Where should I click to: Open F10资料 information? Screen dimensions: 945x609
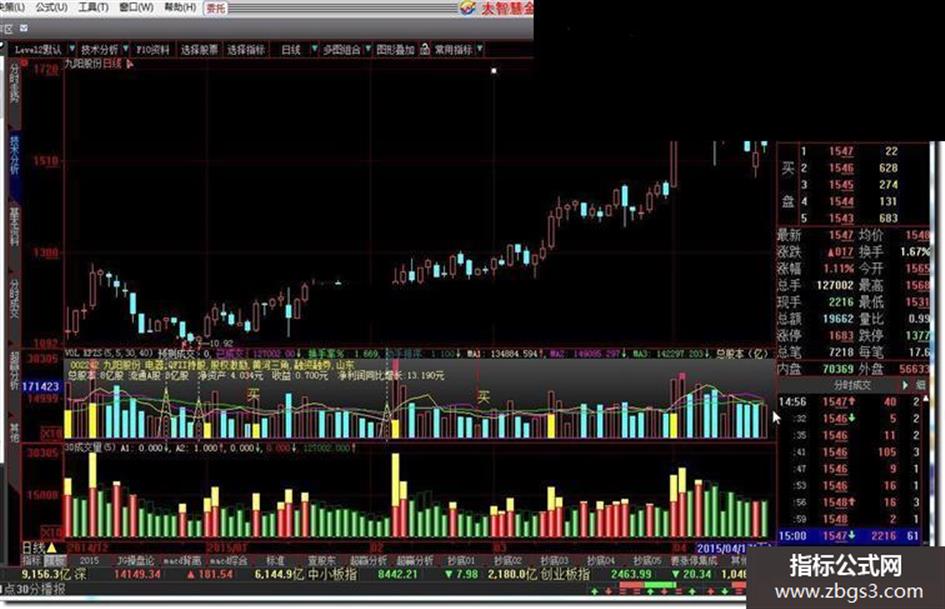coord(153,50)
